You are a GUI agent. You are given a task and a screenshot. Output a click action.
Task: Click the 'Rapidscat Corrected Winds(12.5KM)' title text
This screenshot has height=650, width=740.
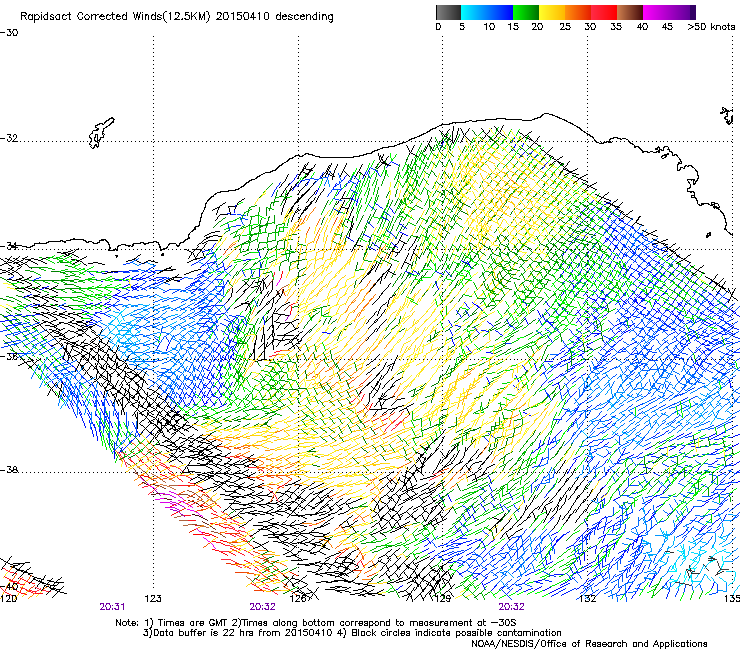tap(115, 17)
